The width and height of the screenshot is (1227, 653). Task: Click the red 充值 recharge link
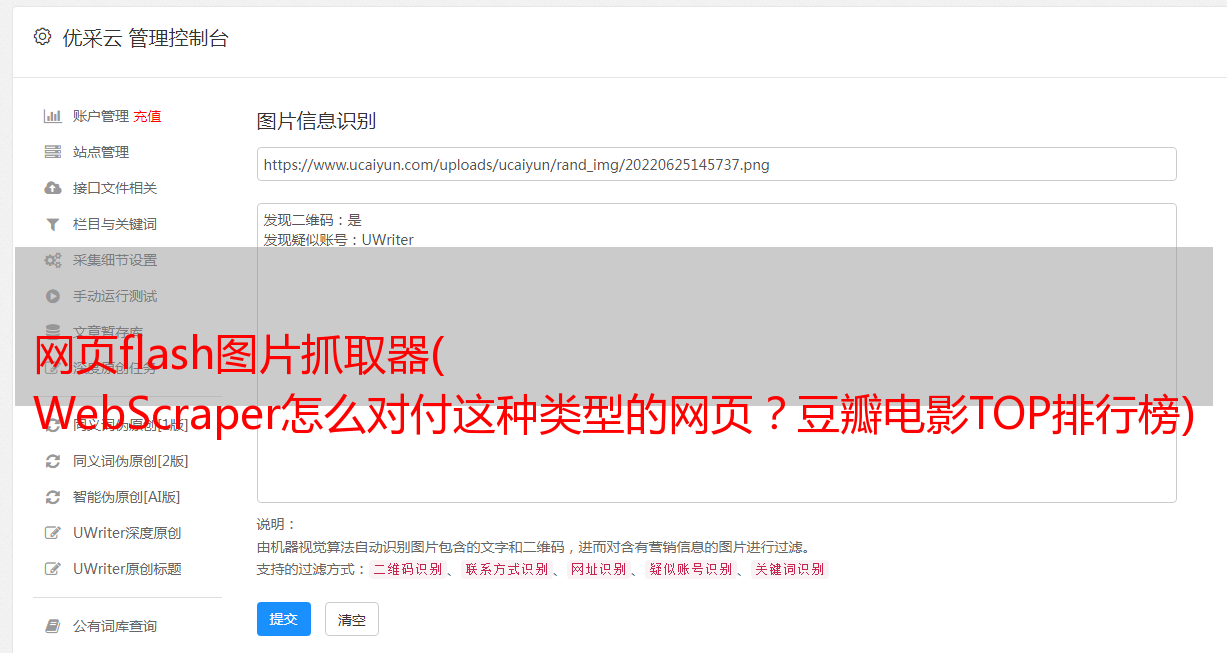coord(147,116)
